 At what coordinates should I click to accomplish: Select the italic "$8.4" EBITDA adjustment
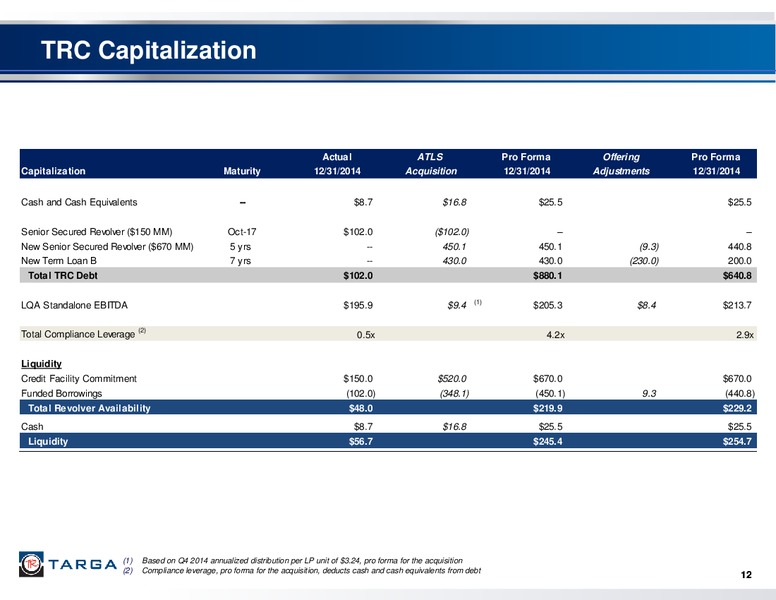click(x=647, y=305)
